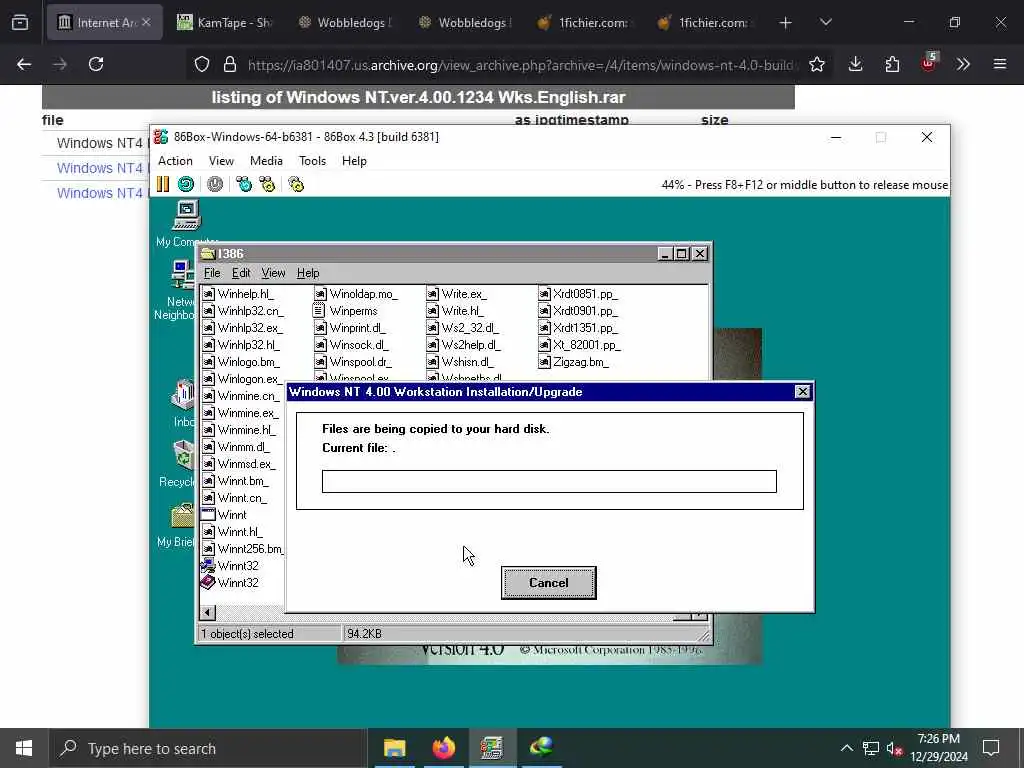The width and height of the screenshot is (1024, 768).
Task: Click the file copy progress bar
Action: pyautogui.click(x=549, y=481)
